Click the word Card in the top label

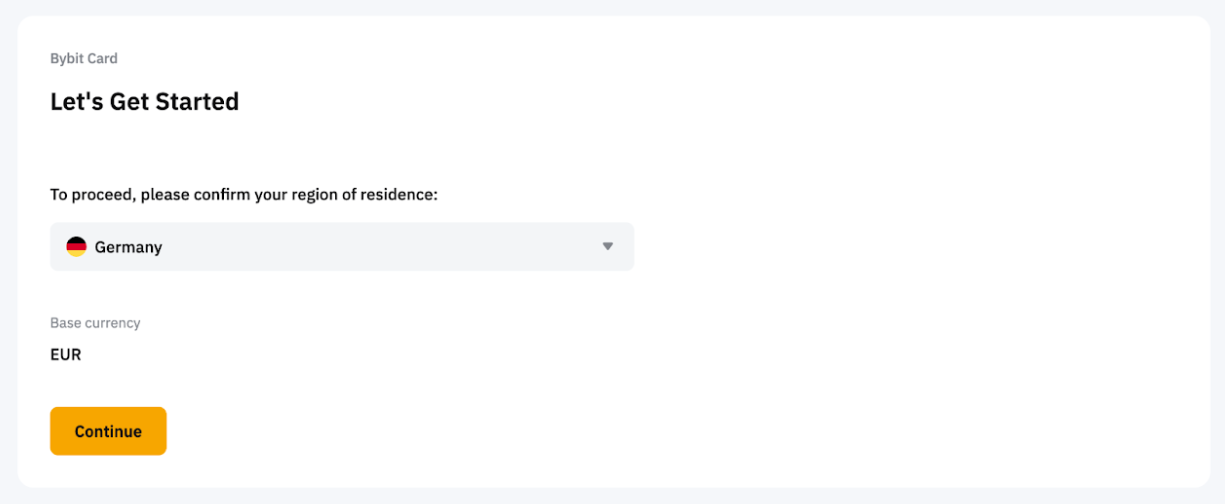102,59
